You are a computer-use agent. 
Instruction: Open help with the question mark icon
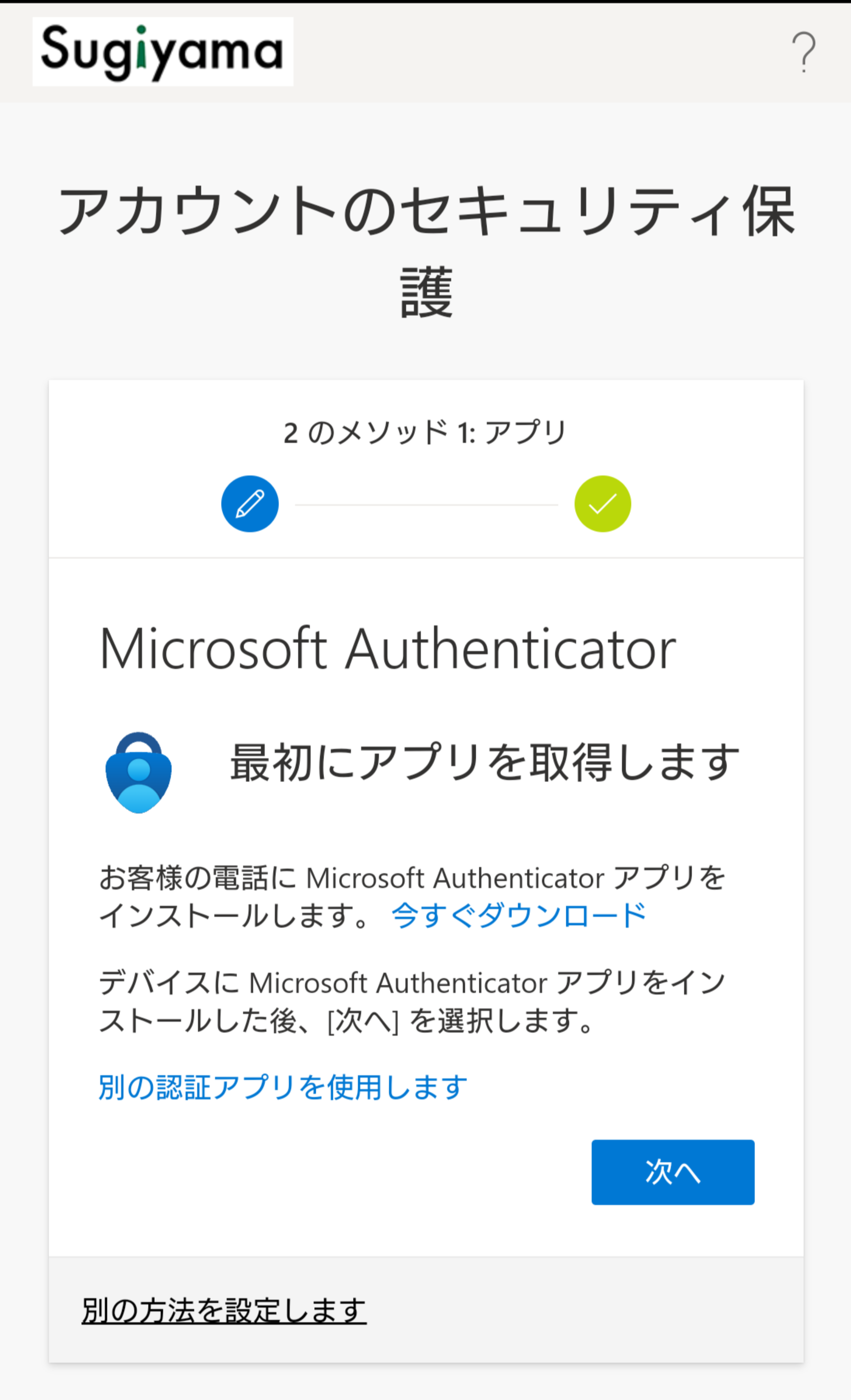pos(803,52)
